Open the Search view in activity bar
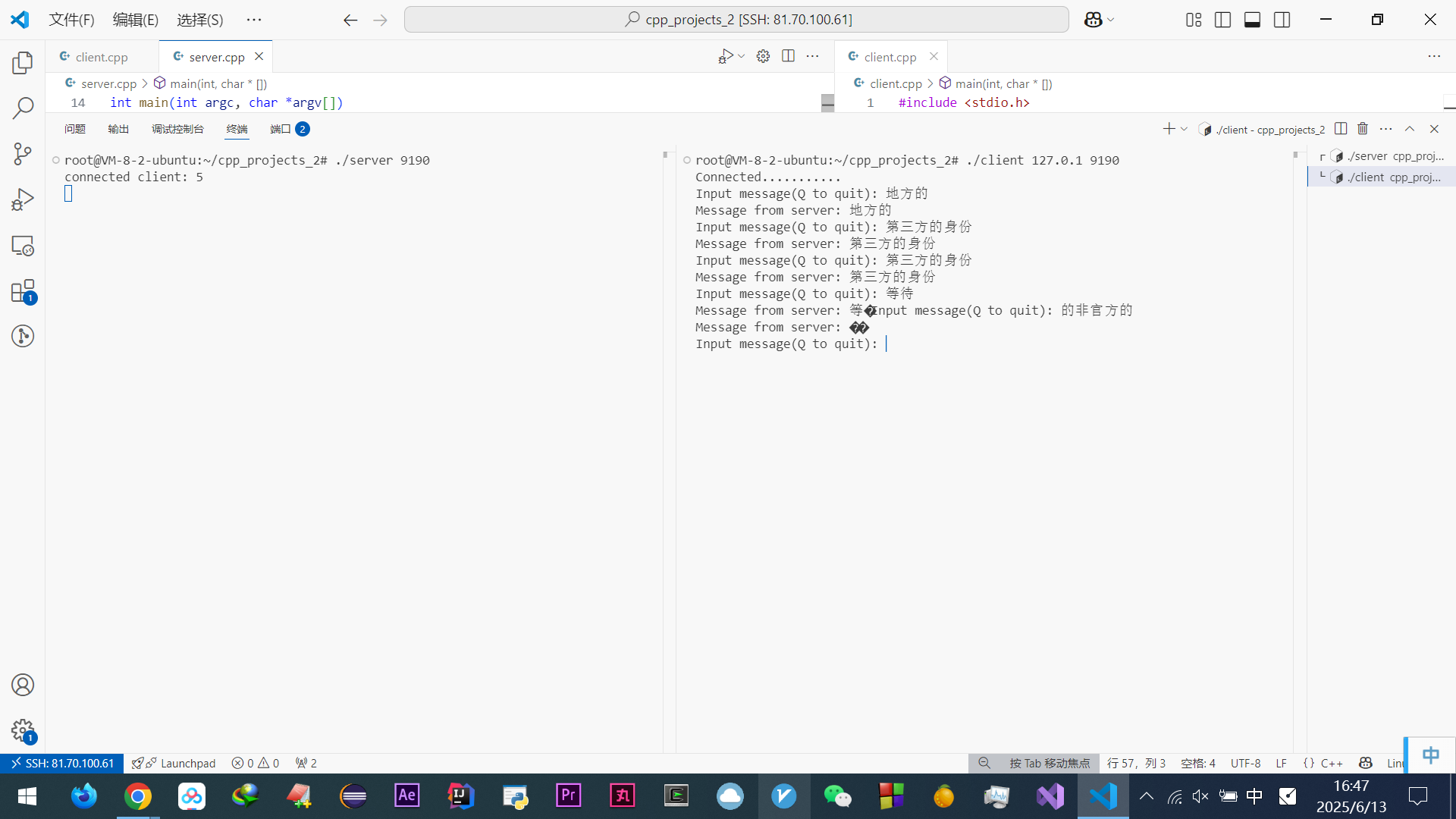The height and width of the screenshot is (819, 1456). coord(23,108)
